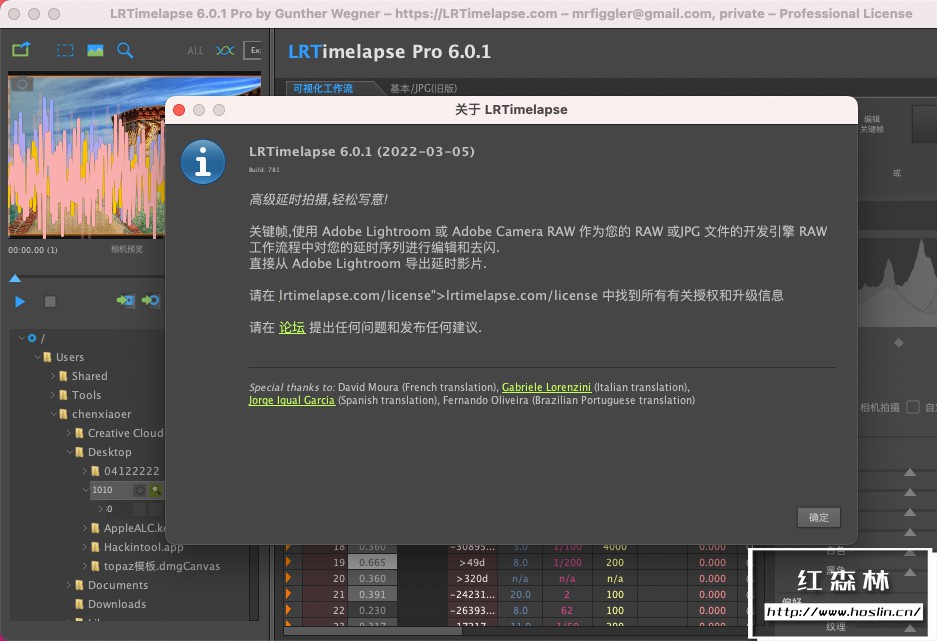
Task: Click the green arrow filmstrip icon
Action: point(125,300)
